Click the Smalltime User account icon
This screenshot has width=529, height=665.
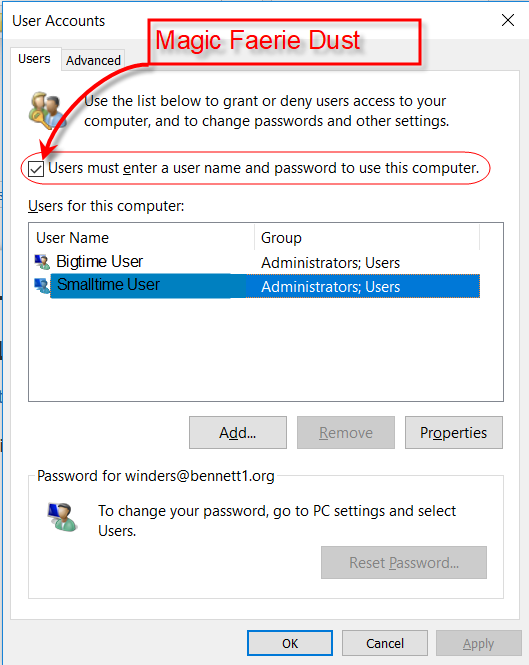[42, 285]
